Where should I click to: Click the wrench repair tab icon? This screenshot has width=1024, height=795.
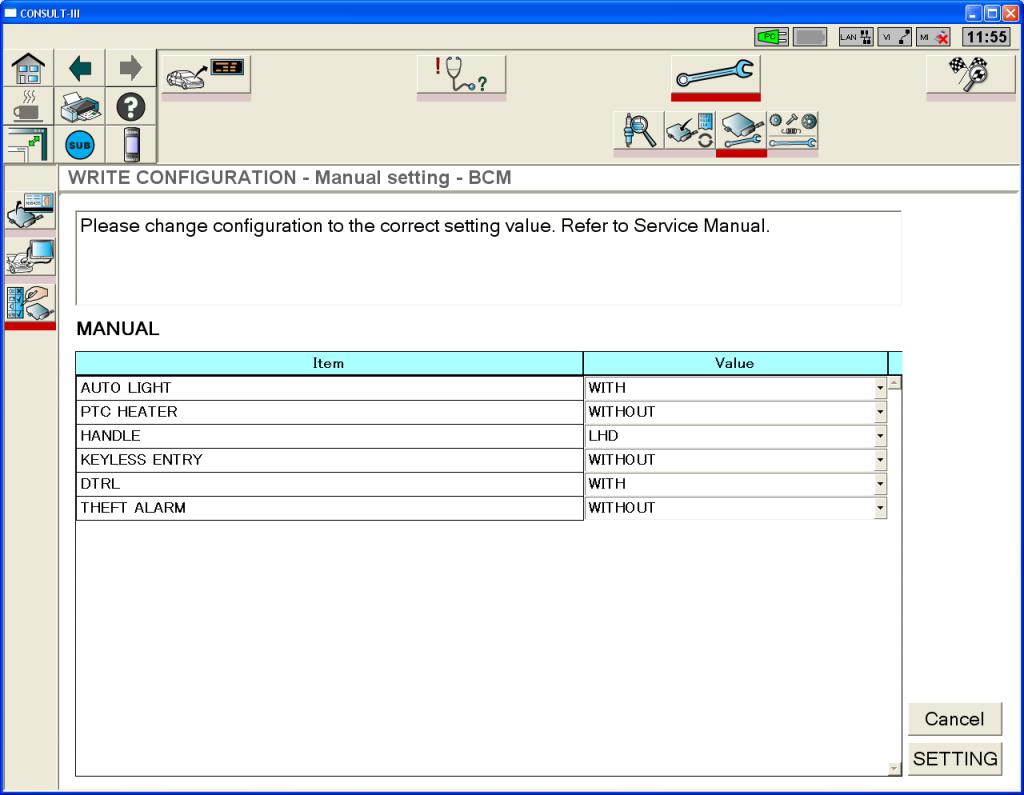715,75
